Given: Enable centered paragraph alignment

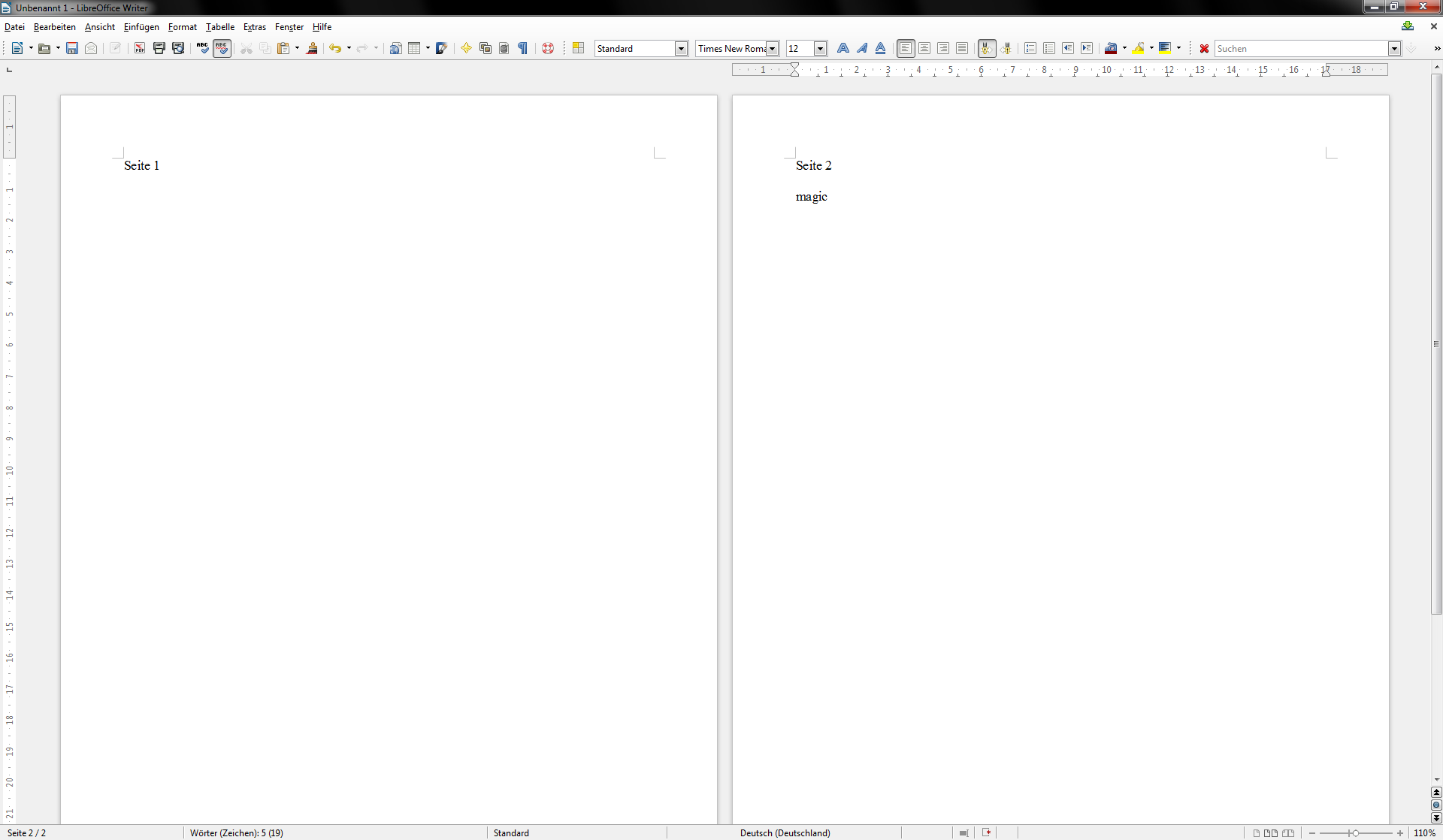Looking at the screenshot, I should pyautogui.click(x=924, y=48).
